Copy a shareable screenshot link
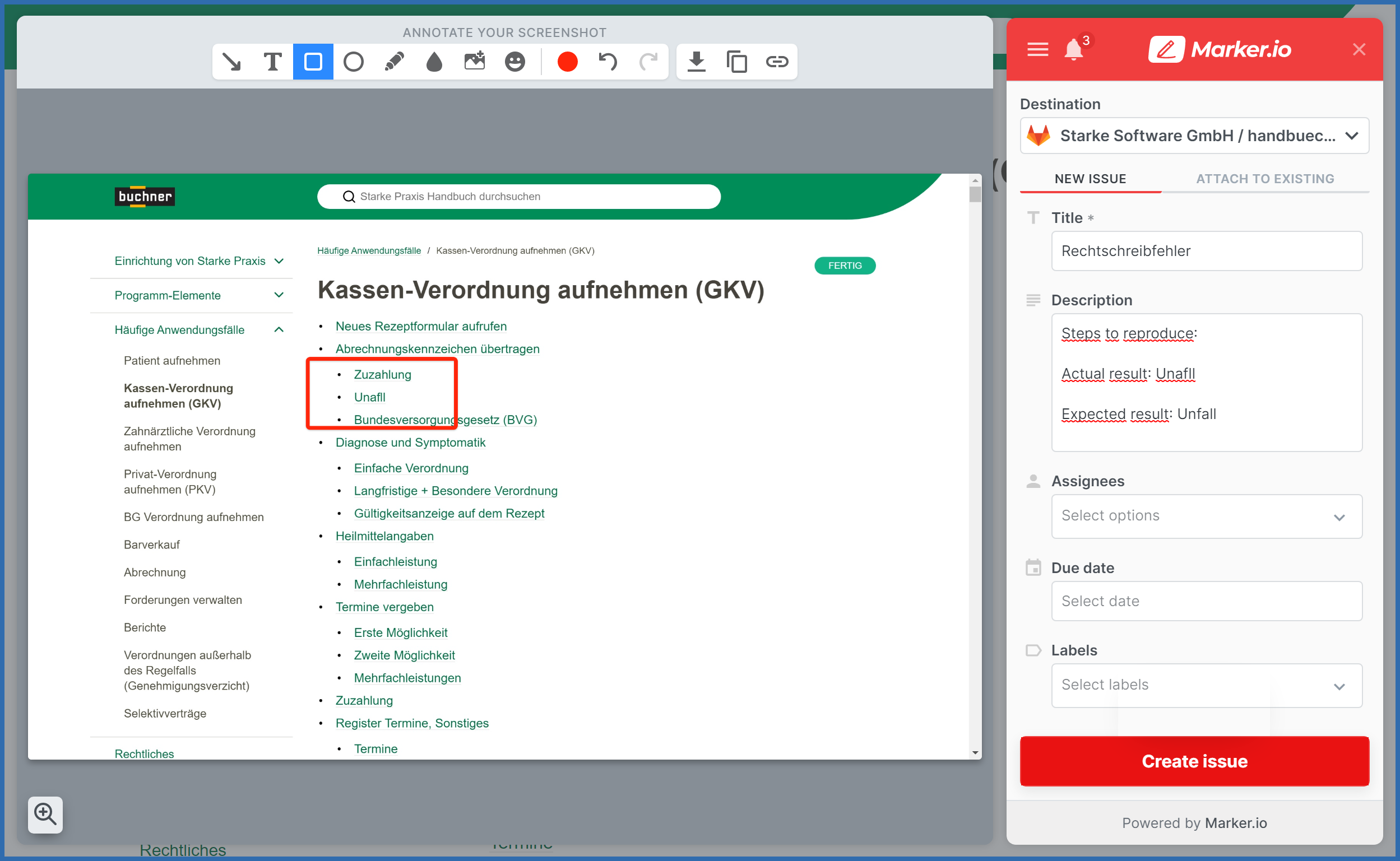Image resolution: width=1400 pixels, height=861 pixels. coord(736,62)
